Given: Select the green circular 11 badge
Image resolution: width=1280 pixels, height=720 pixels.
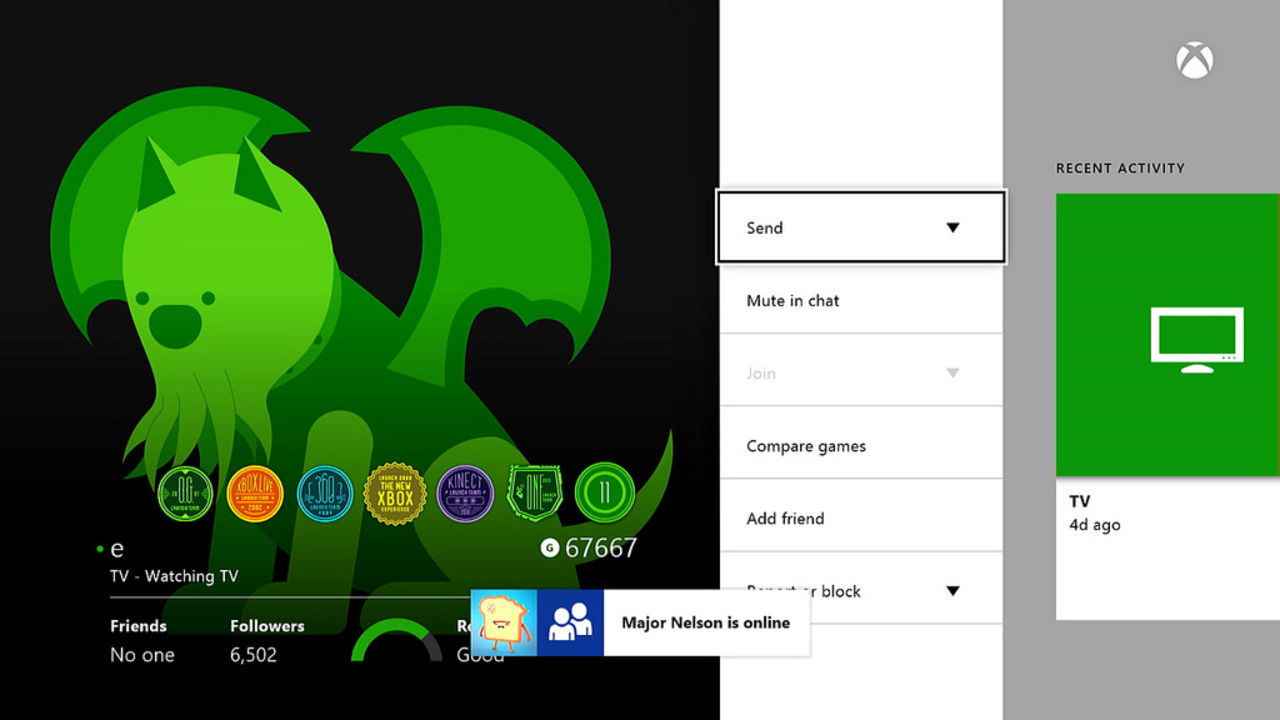Looking at the screenshot, I should 603,492.
